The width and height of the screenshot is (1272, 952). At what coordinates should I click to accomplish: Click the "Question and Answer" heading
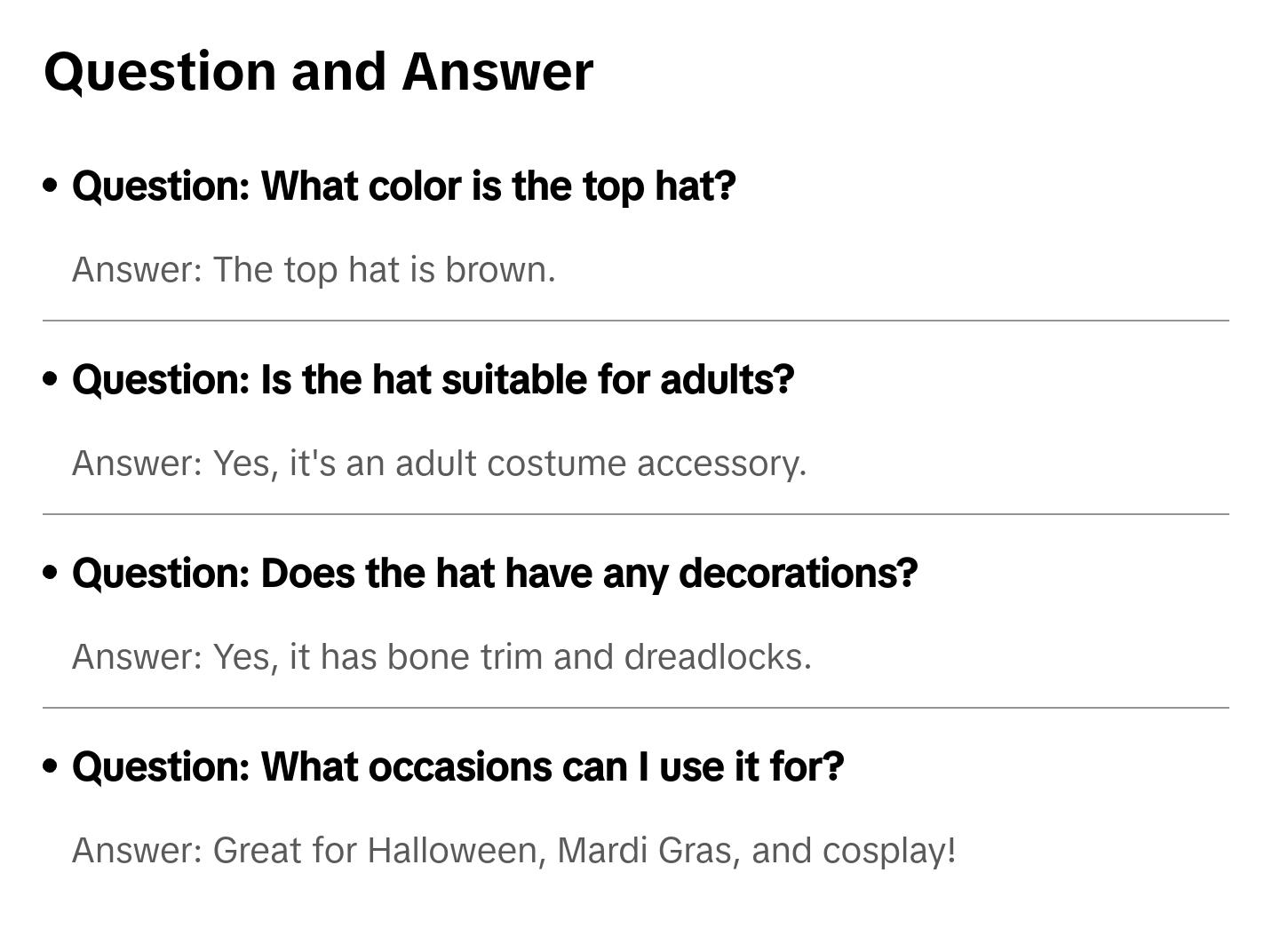(x=318, y=71)
